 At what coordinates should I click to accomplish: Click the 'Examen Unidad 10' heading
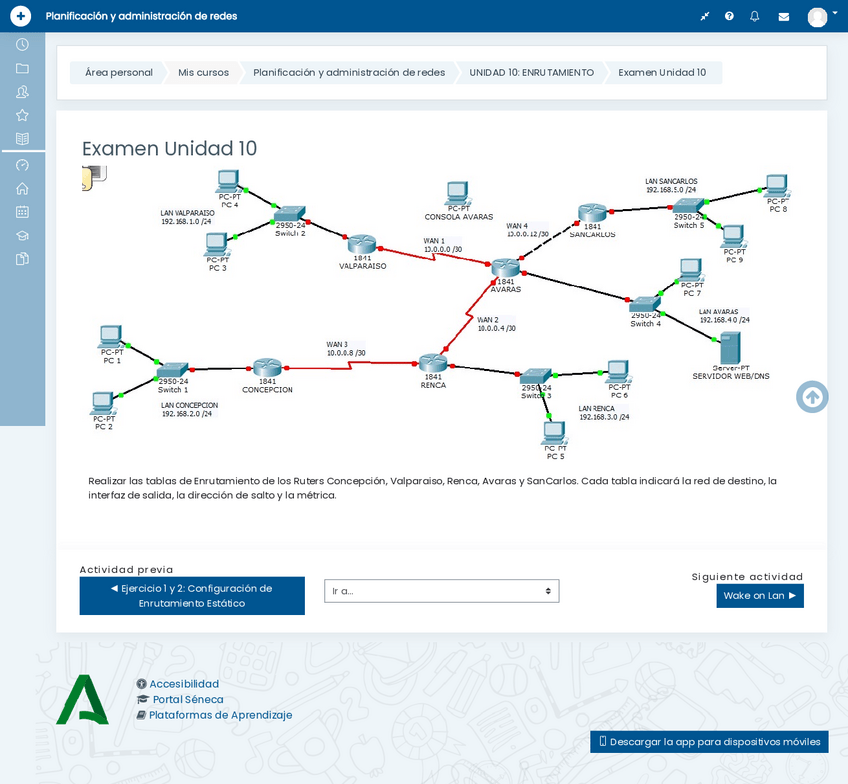pos(169,148)
